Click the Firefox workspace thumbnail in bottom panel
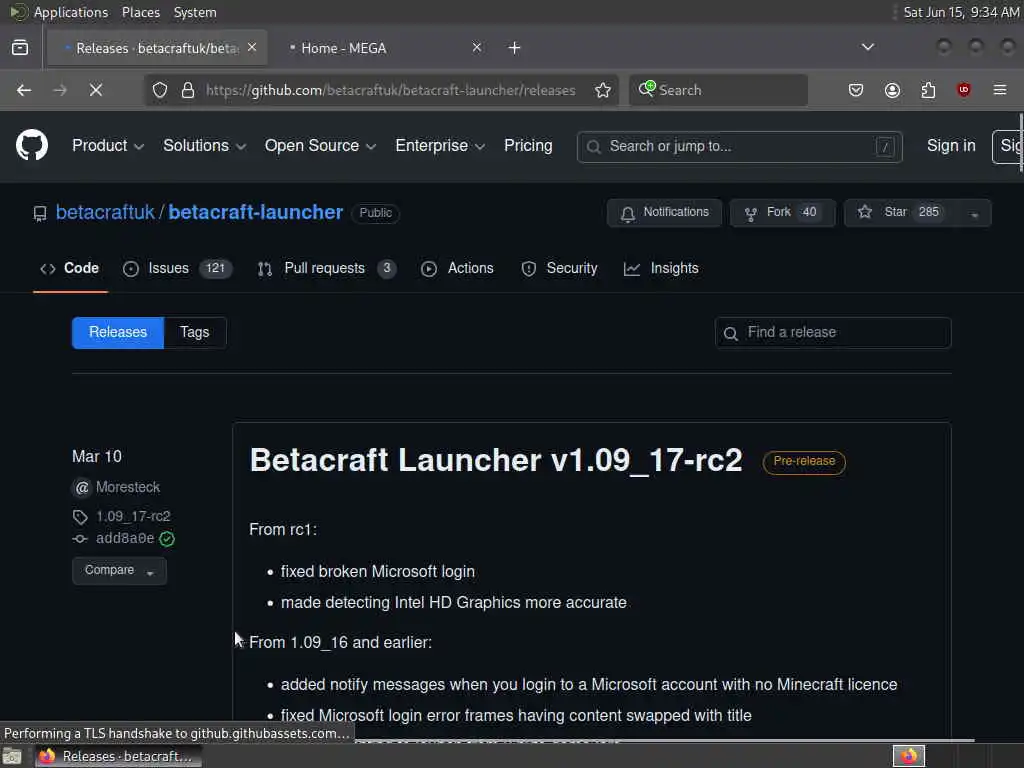 [908, 756]
